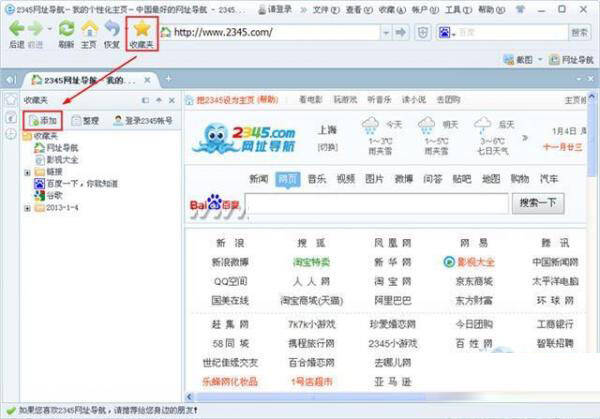Expand the 链接 folder in favorites tree
The height and width of the screenshot is (419, 600).
click(27, 173)
